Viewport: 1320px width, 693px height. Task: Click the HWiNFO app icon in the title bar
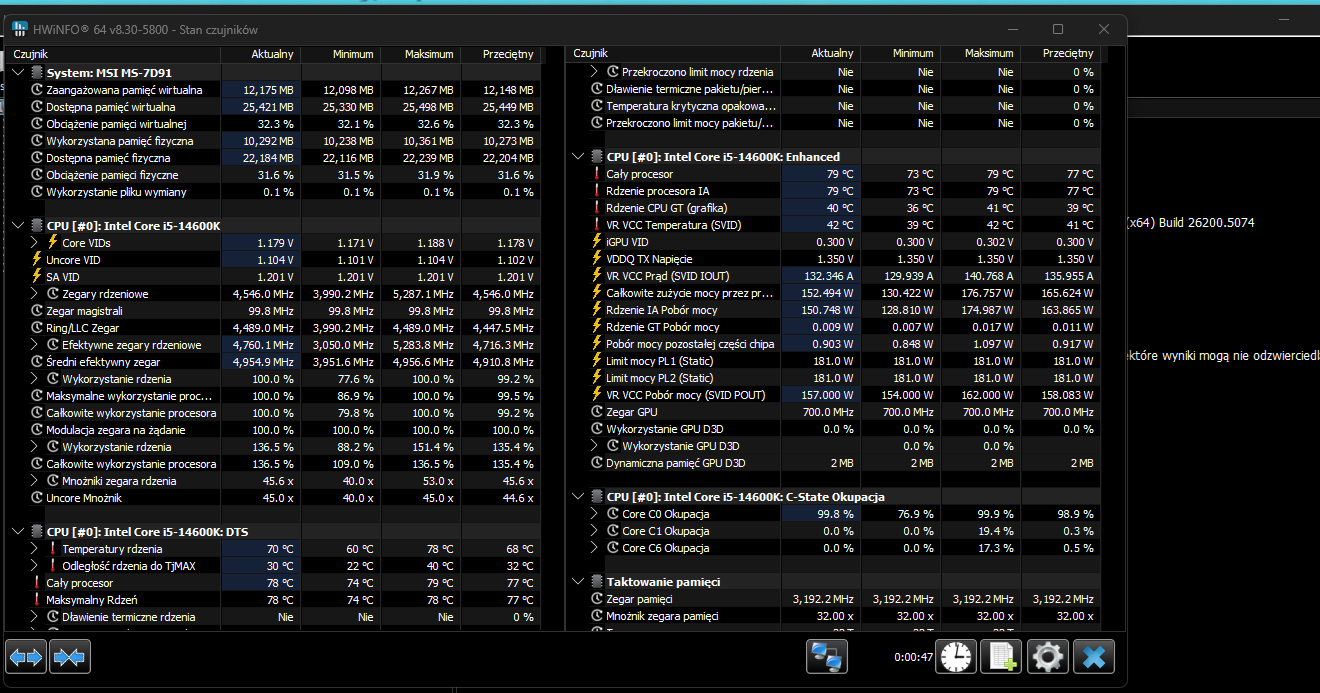click(20, 29)
